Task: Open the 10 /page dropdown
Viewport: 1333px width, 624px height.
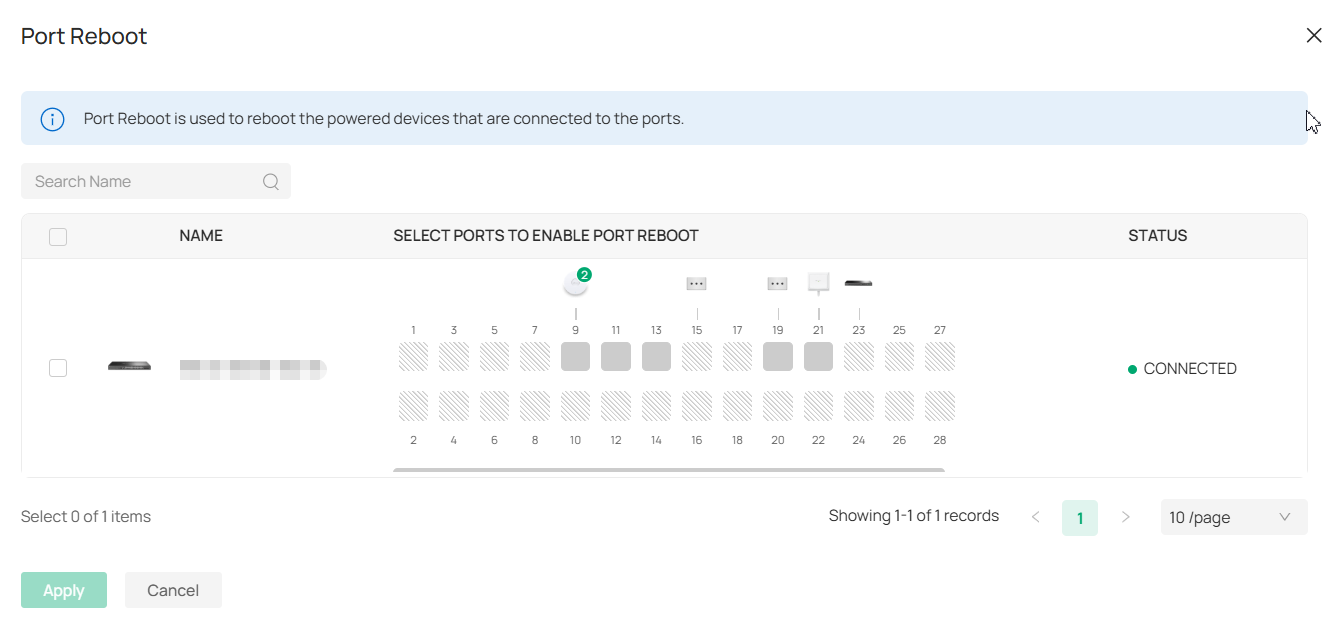Action: pos(1234,517)
